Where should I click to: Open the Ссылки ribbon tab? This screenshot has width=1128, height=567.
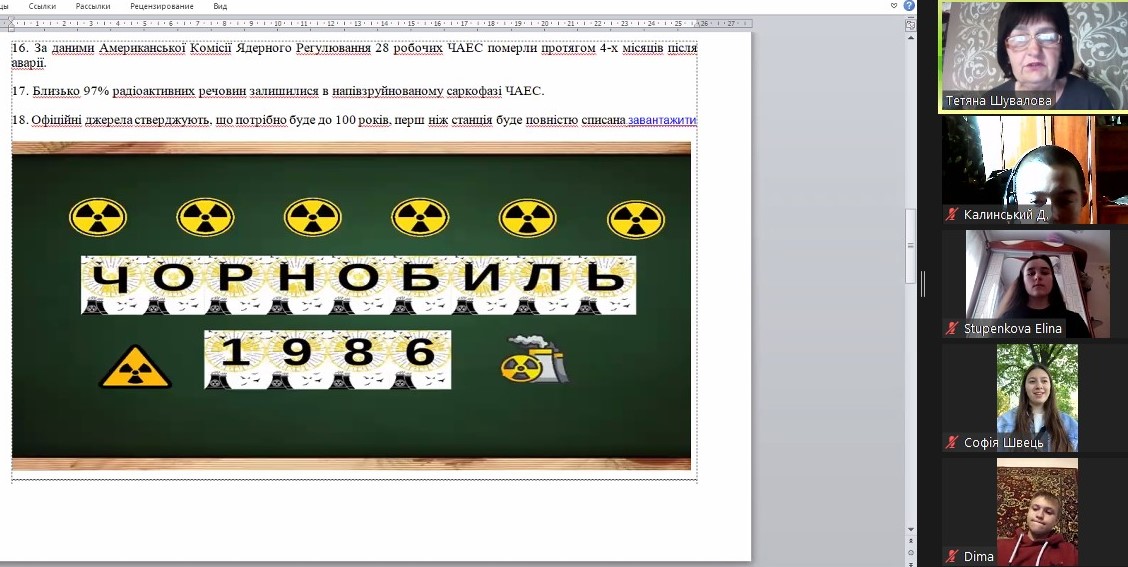[42, 6]
